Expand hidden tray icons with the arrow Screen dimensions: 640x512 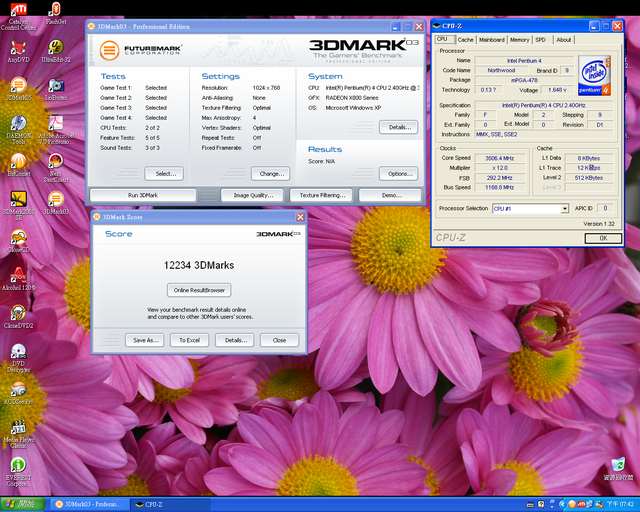click(x=562, y=505)
